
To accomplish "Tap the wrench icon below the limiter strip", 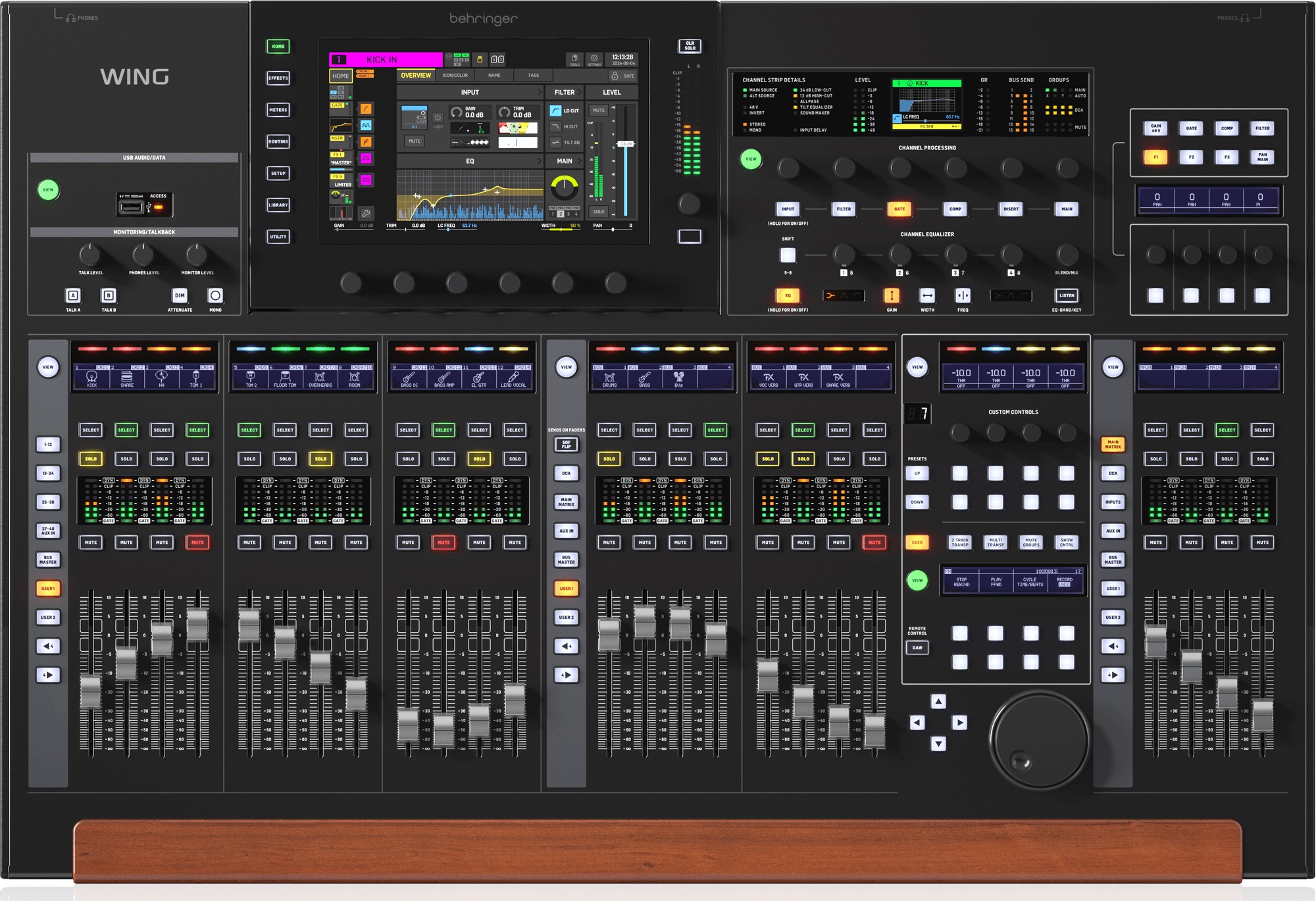I will [367, 213].
